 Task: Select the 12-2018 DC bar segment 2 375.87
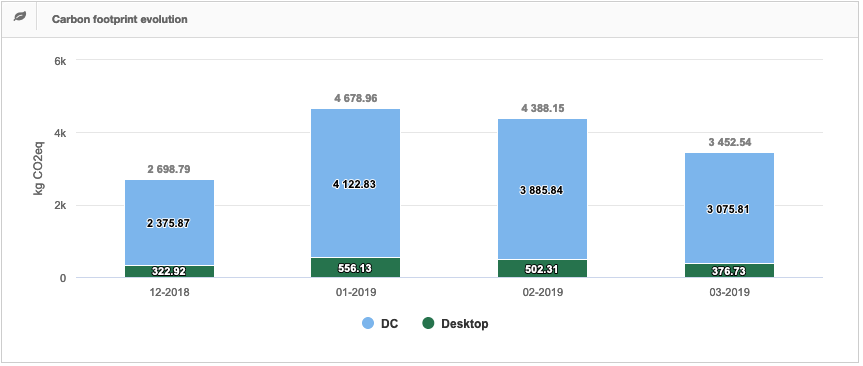click(169, 223)
